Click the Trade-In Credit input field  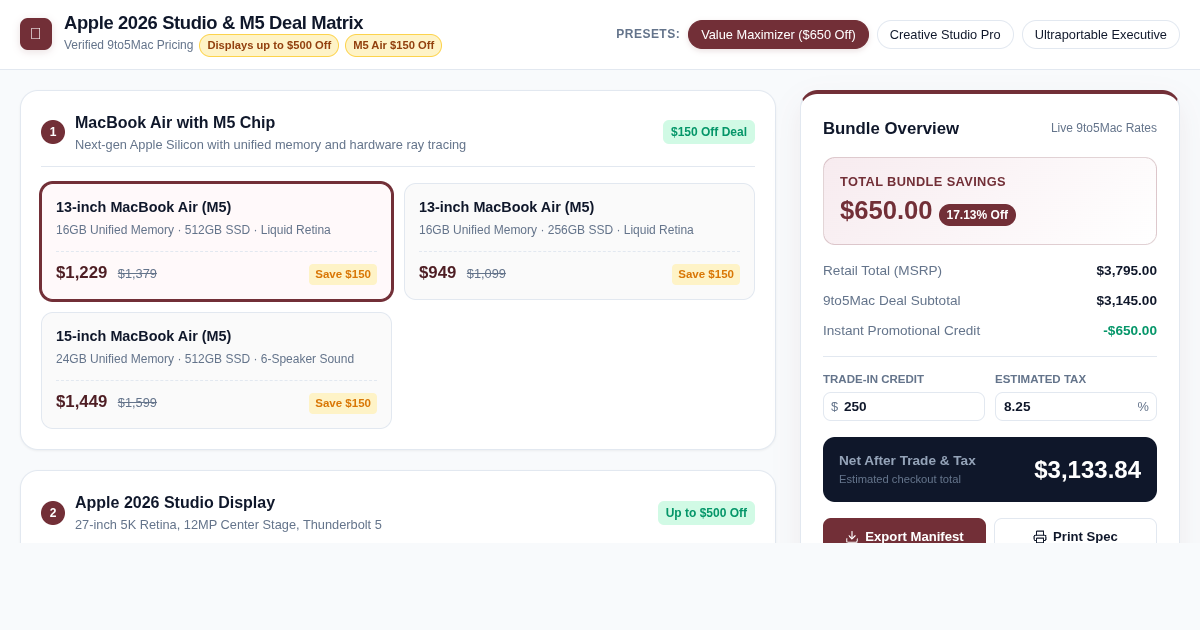click(904, 406)
